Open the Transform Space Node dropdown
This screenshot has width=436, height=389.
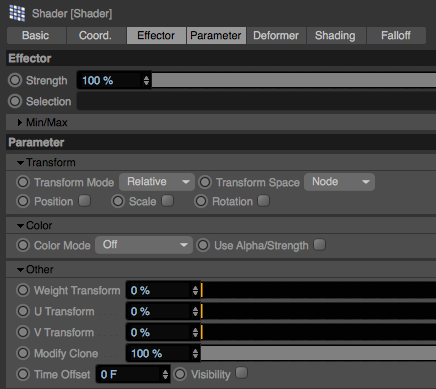coord(339,182)
